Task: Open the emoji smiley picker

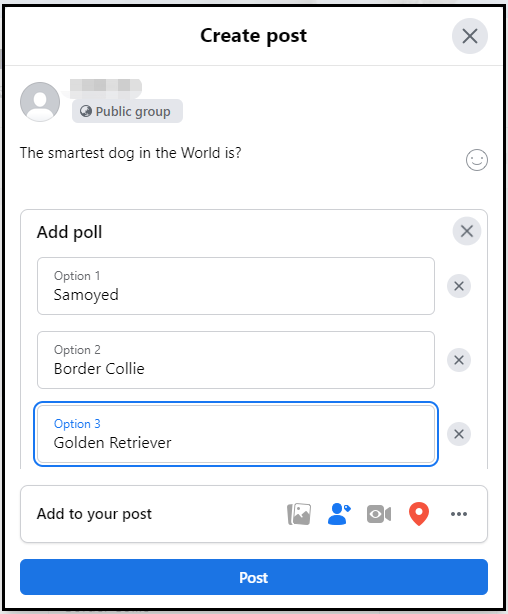Action: [477, 160]
